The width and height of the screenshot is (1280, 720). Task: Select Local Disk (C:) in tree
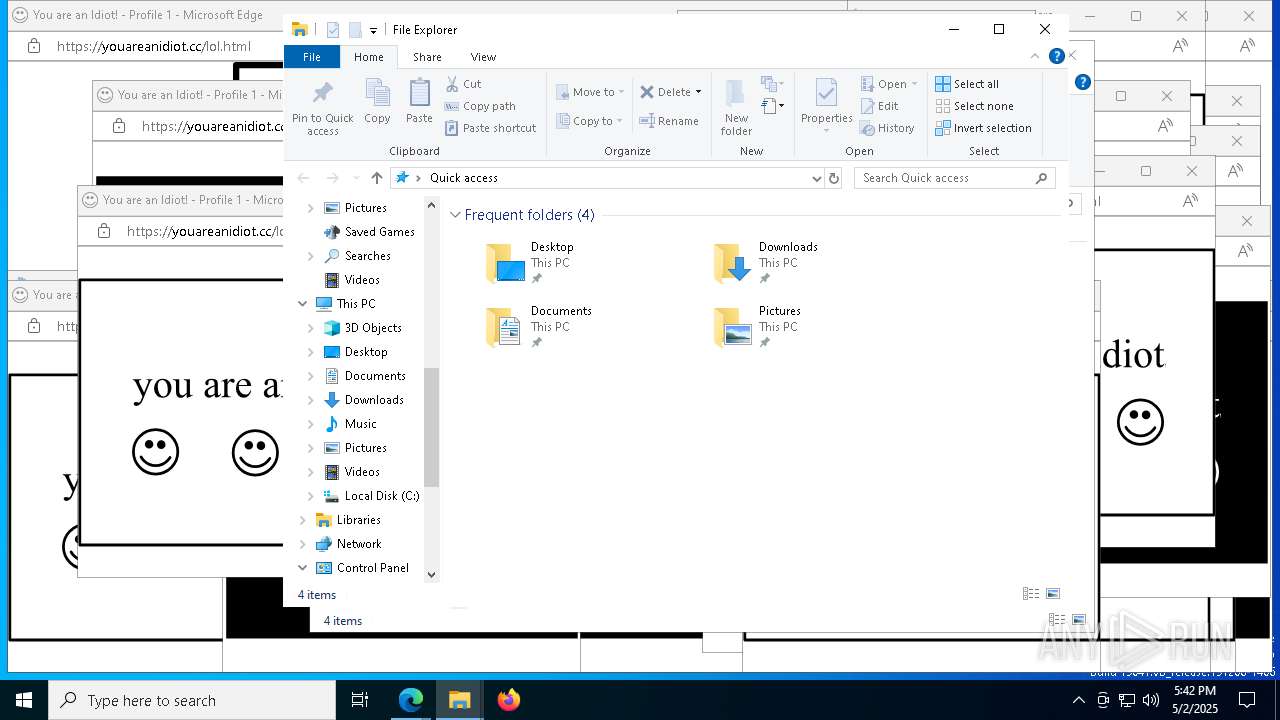(x=381, y=496)
